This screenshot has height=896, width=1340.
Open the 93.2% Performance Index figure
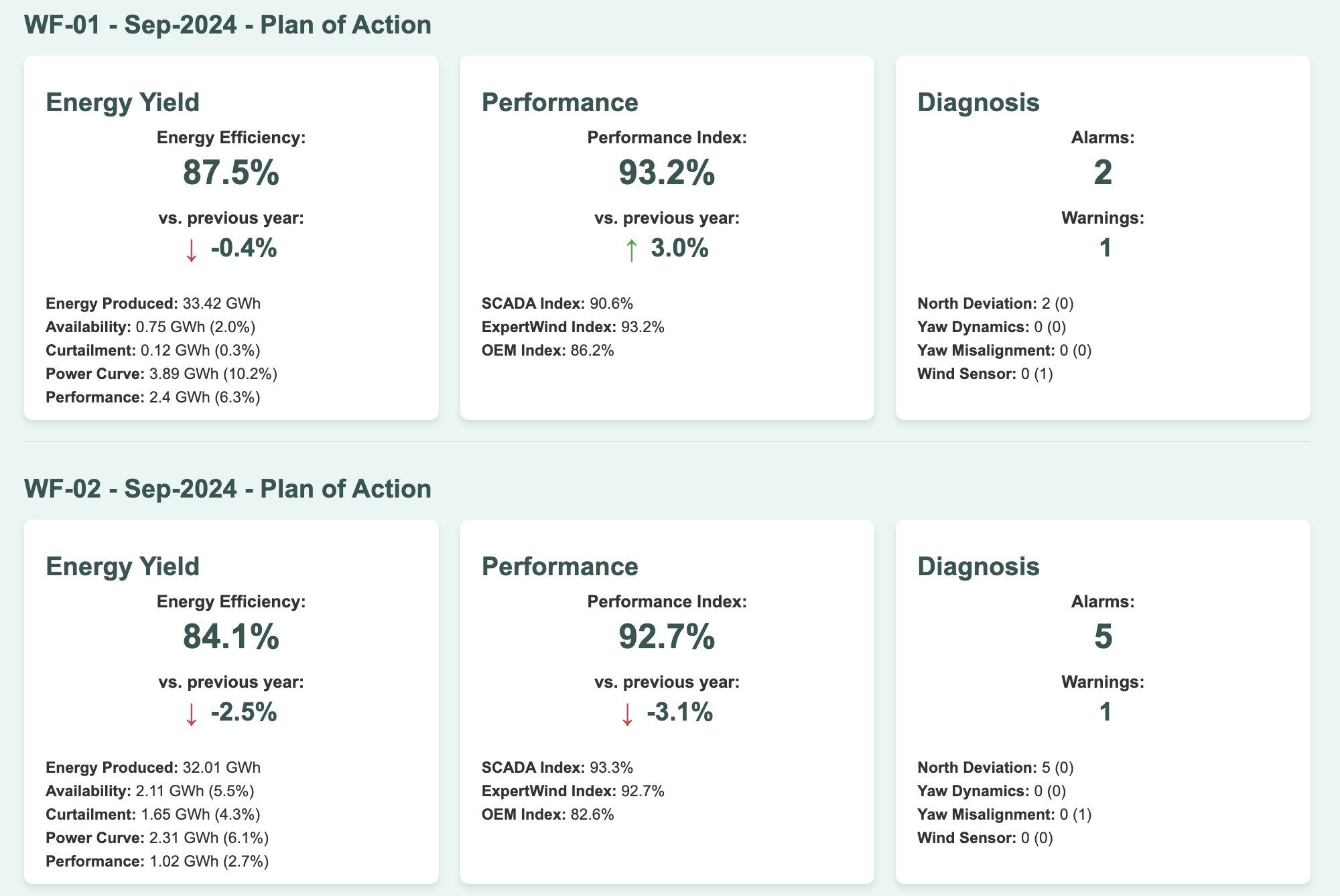click(667, 172)
